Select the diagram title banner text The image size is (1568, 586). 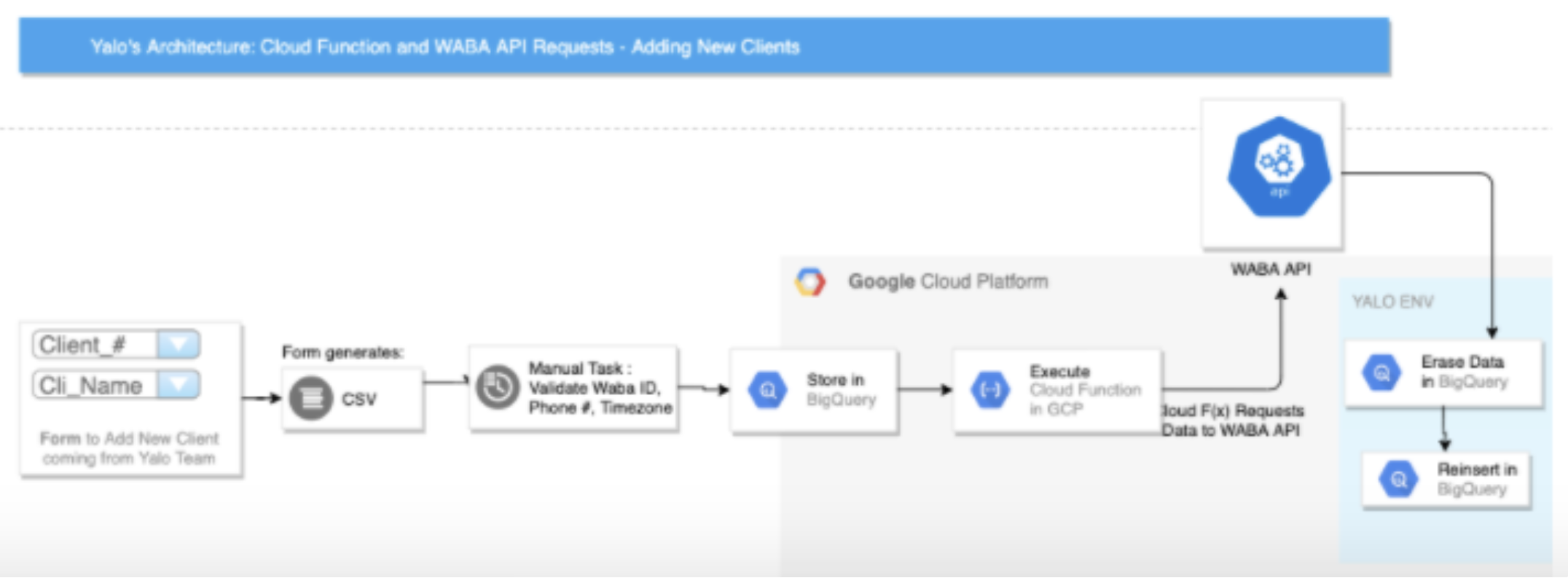(x=445, y=47)
